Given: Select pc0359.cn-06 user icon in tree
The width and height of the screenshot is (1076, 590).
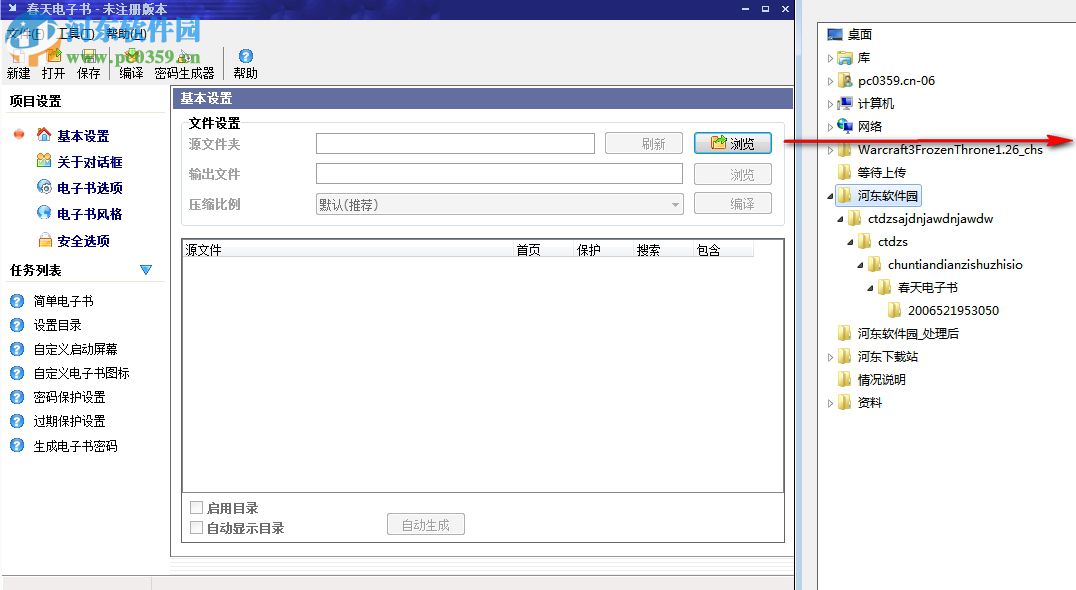Looking at the screenshot, I should pyautogui.click(x=845, y=80).
